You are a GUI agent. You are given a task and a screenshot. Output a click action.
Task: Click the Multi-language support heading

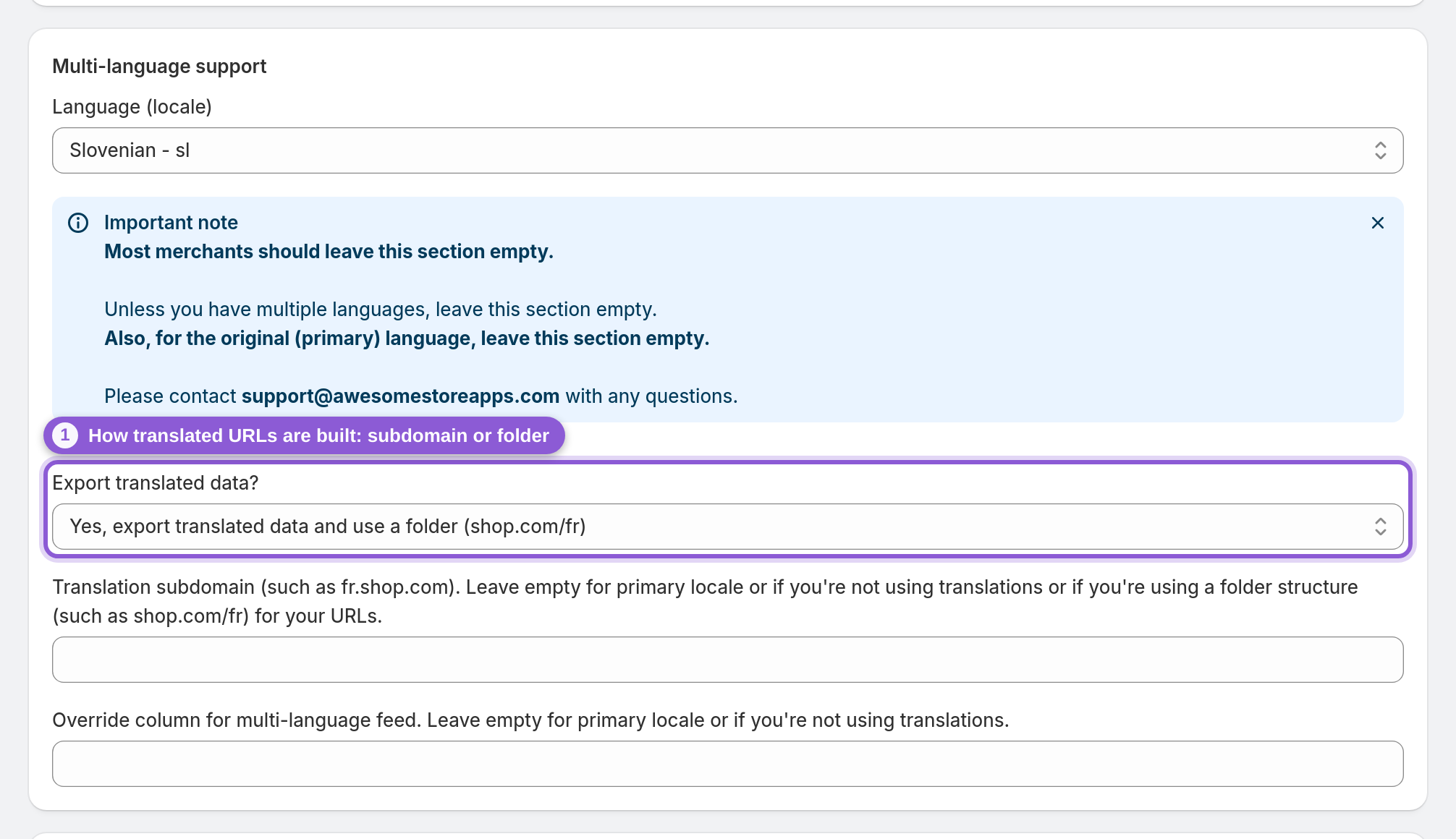point(159,67)
